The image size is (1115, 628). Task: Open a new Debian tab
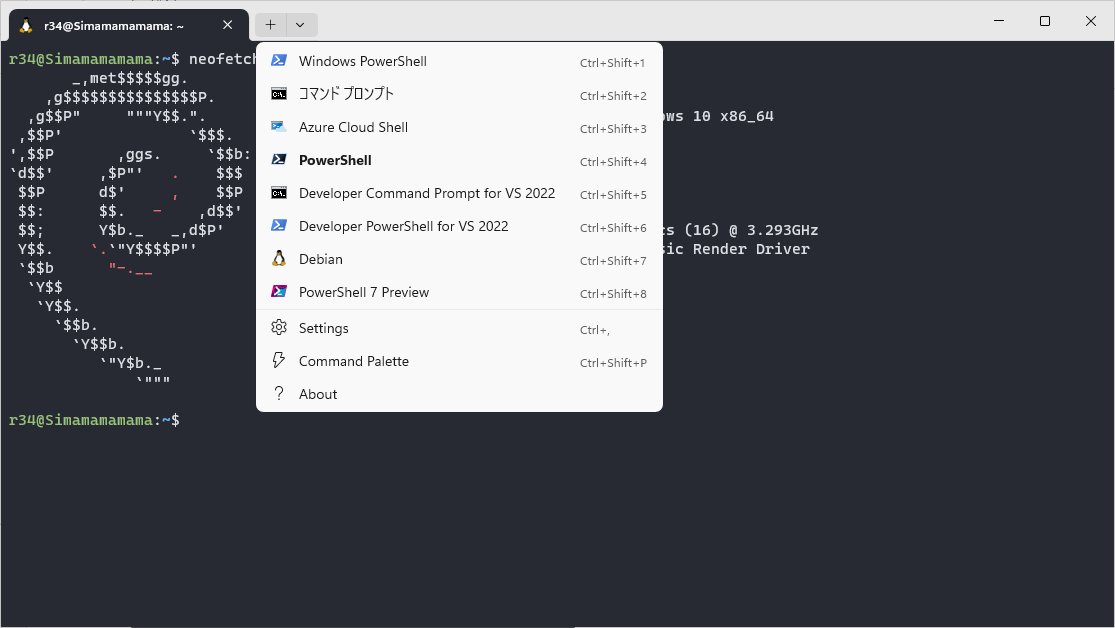pyautogui.click(x=459, y=259)
